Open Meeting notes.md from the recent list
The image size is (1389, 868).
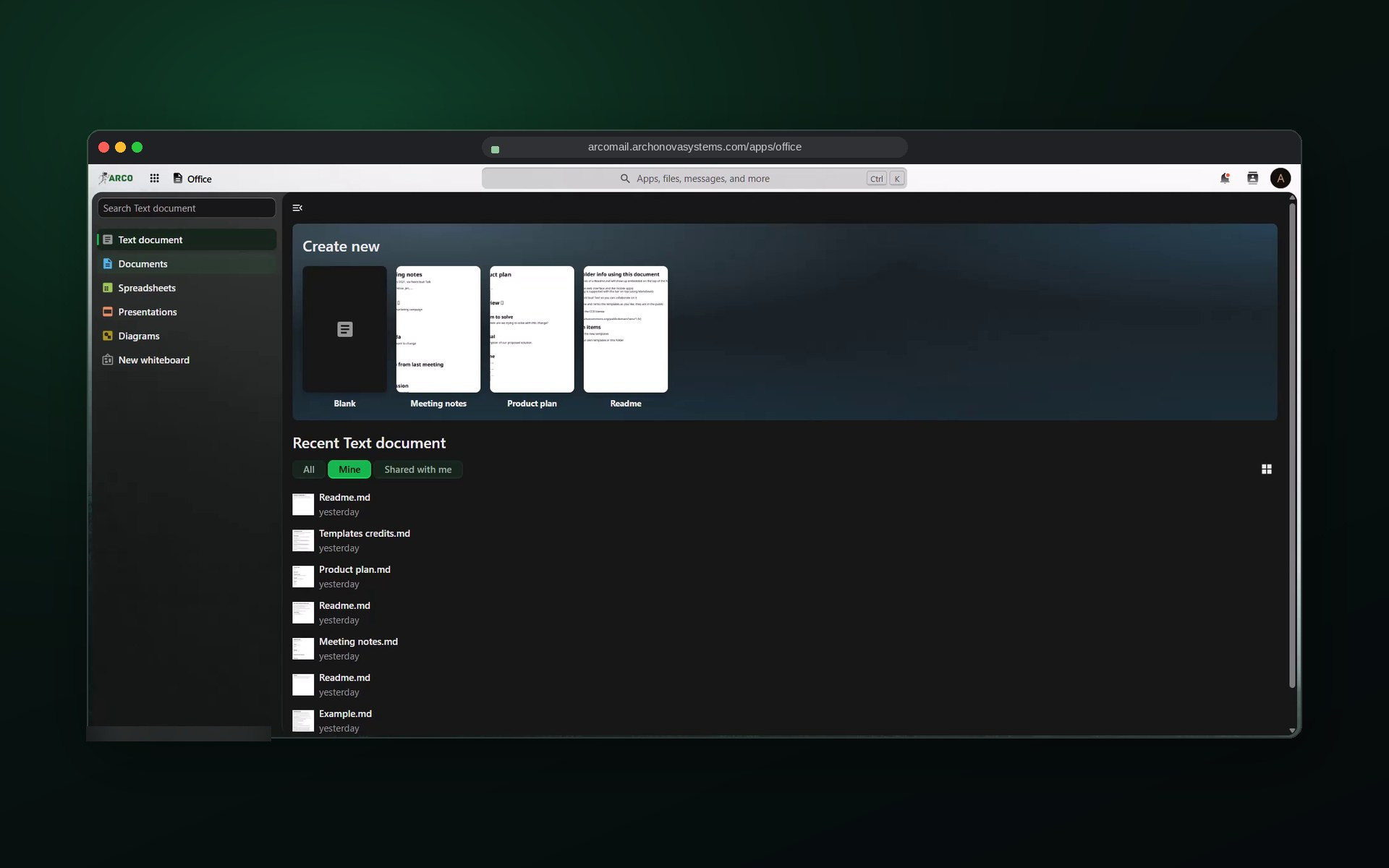[358, 642]
